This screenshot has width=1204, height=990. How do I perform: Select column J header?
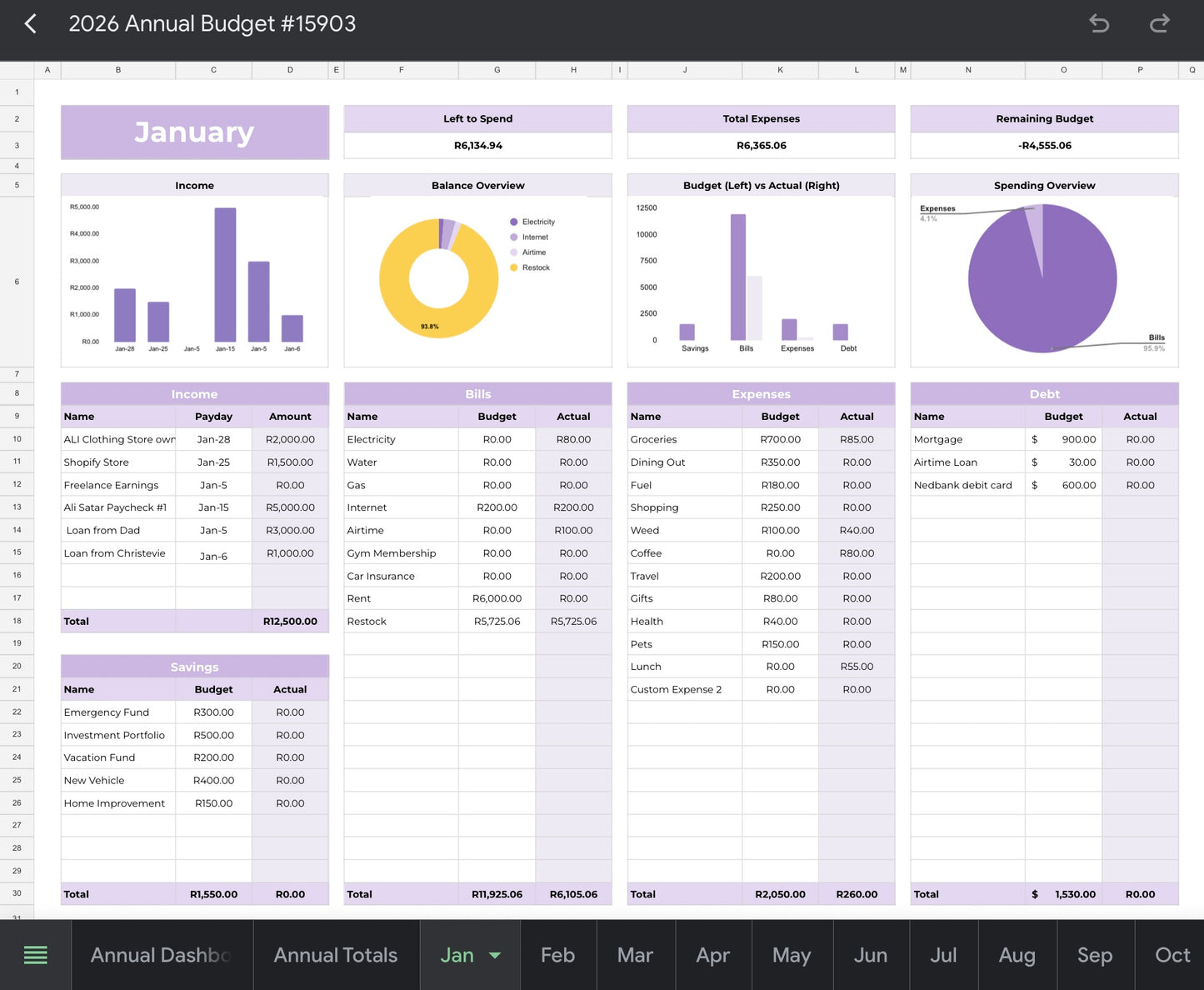685,70
